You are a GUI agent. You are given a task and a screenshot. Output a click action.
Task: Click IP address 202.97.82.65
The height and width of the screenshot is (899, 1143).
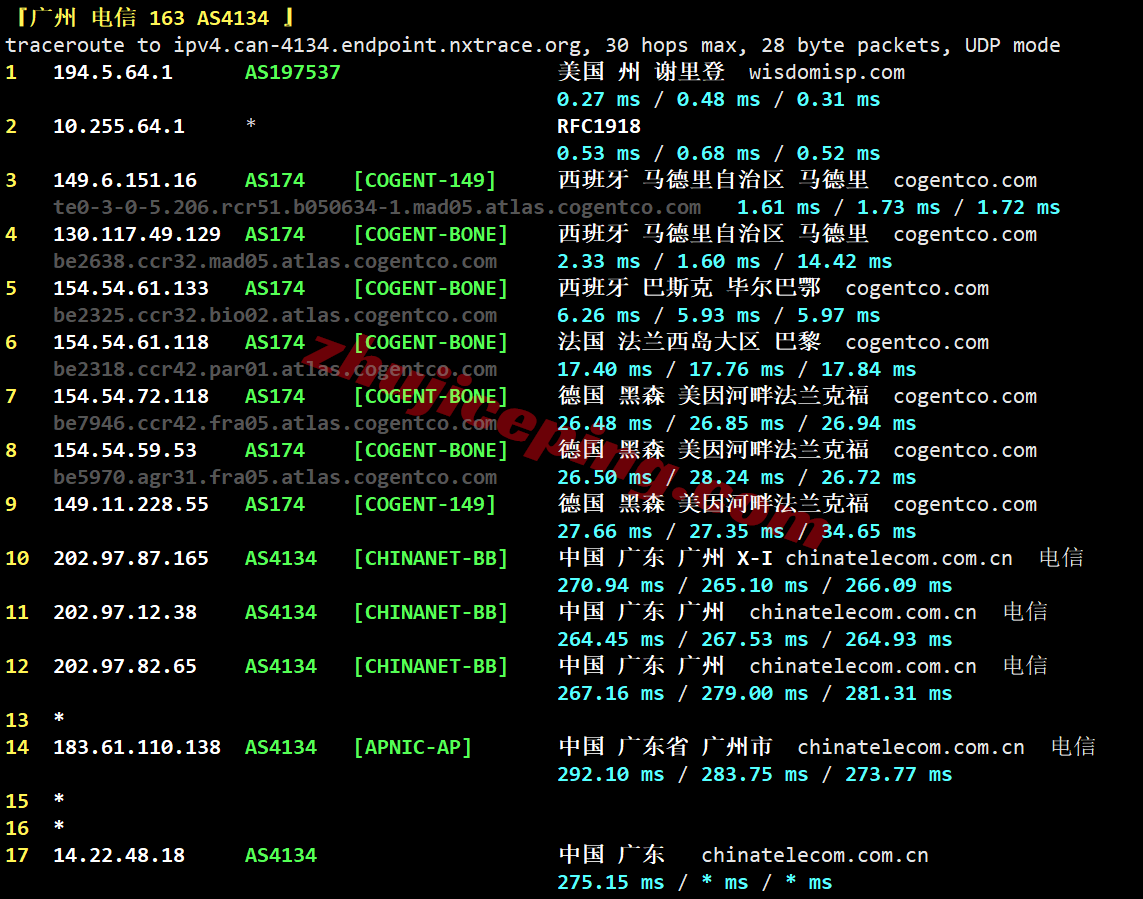pos(125,666)
